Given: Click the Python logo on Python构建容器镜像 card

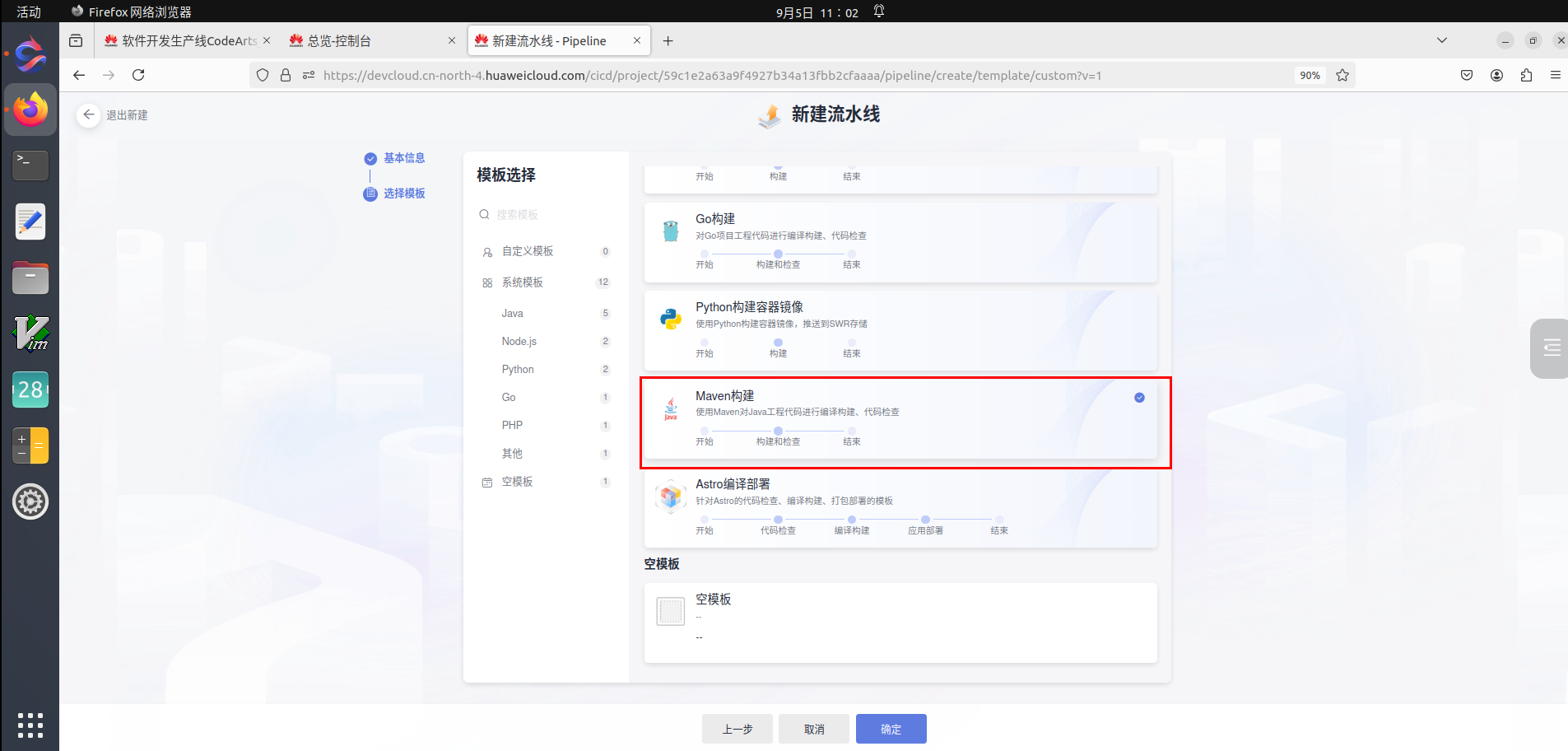Looking at the screenshot, I should point(671,319).
